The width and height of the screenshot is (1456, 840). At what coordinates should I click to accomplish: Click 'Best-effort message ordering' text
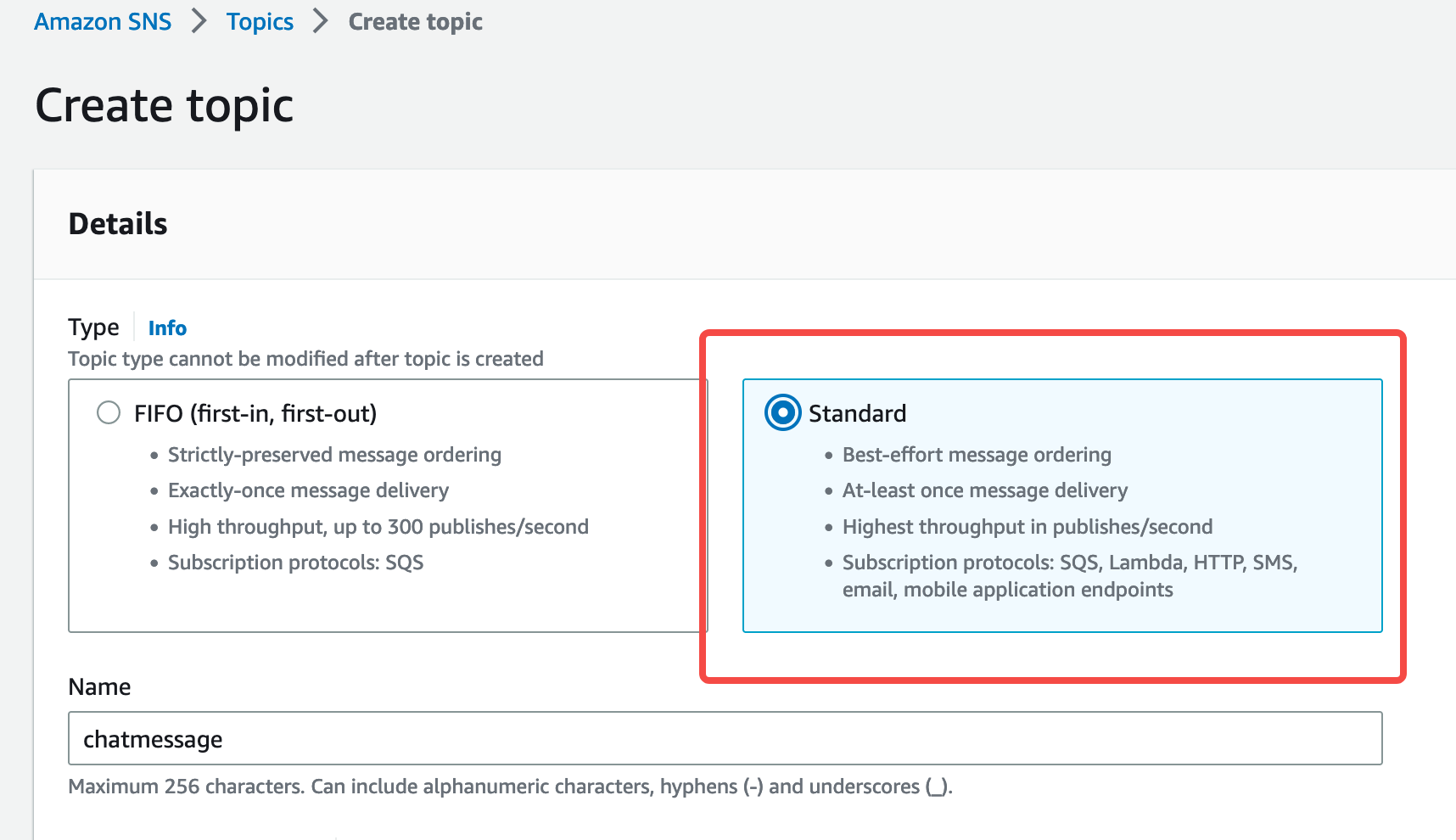pos(977,455)
